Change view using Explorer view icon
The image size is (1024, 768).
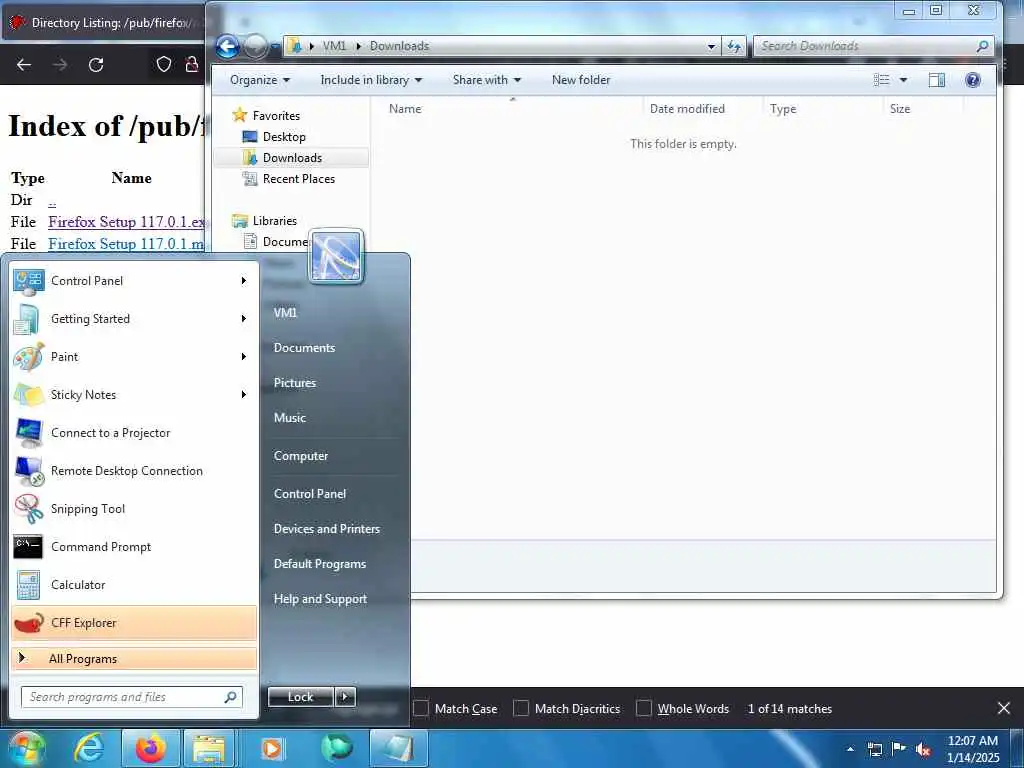(x=882, y=80)
